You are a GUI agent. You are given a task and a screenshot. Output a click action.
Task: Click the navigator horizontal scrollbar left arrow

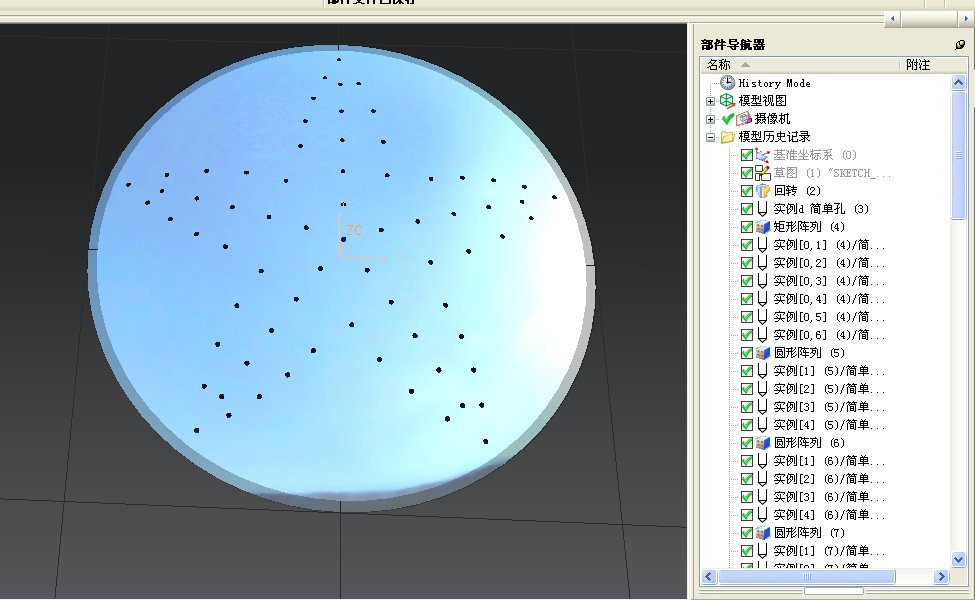tap(709, 576)
